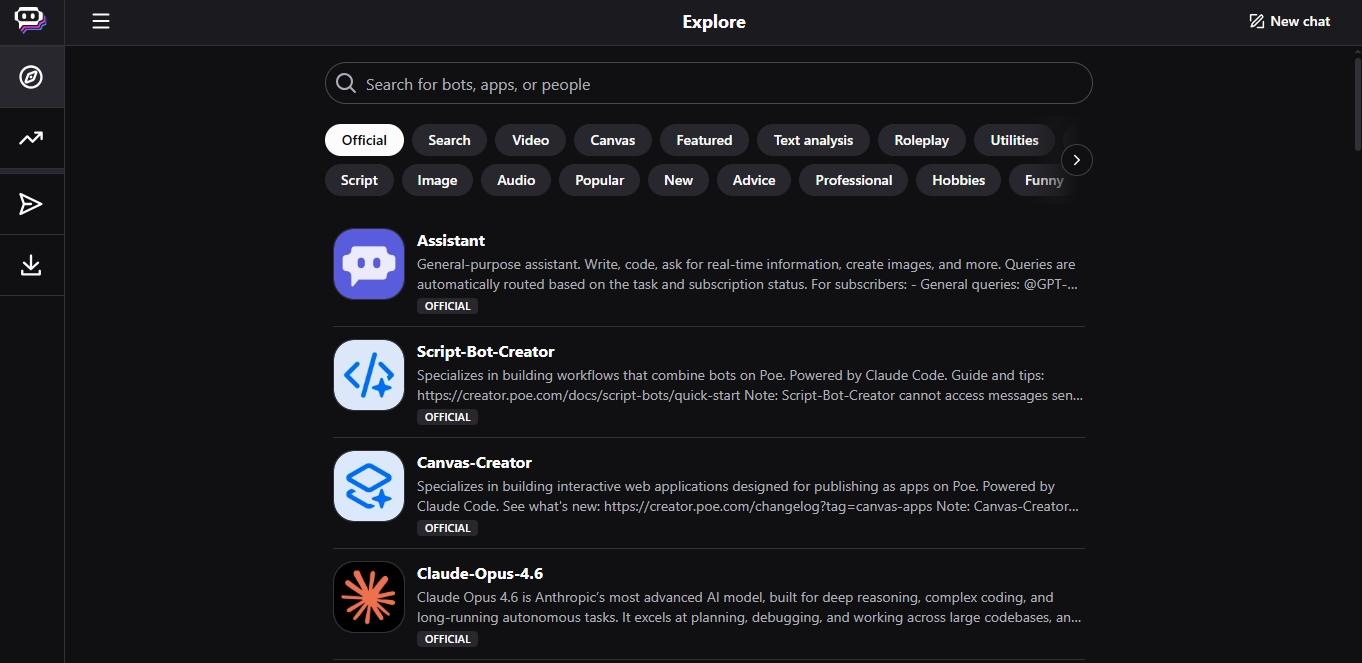Image resolution: width=1362 pixels, height=663 pixels.
Task: Select the Script category chip
Action: click(359, 180)
